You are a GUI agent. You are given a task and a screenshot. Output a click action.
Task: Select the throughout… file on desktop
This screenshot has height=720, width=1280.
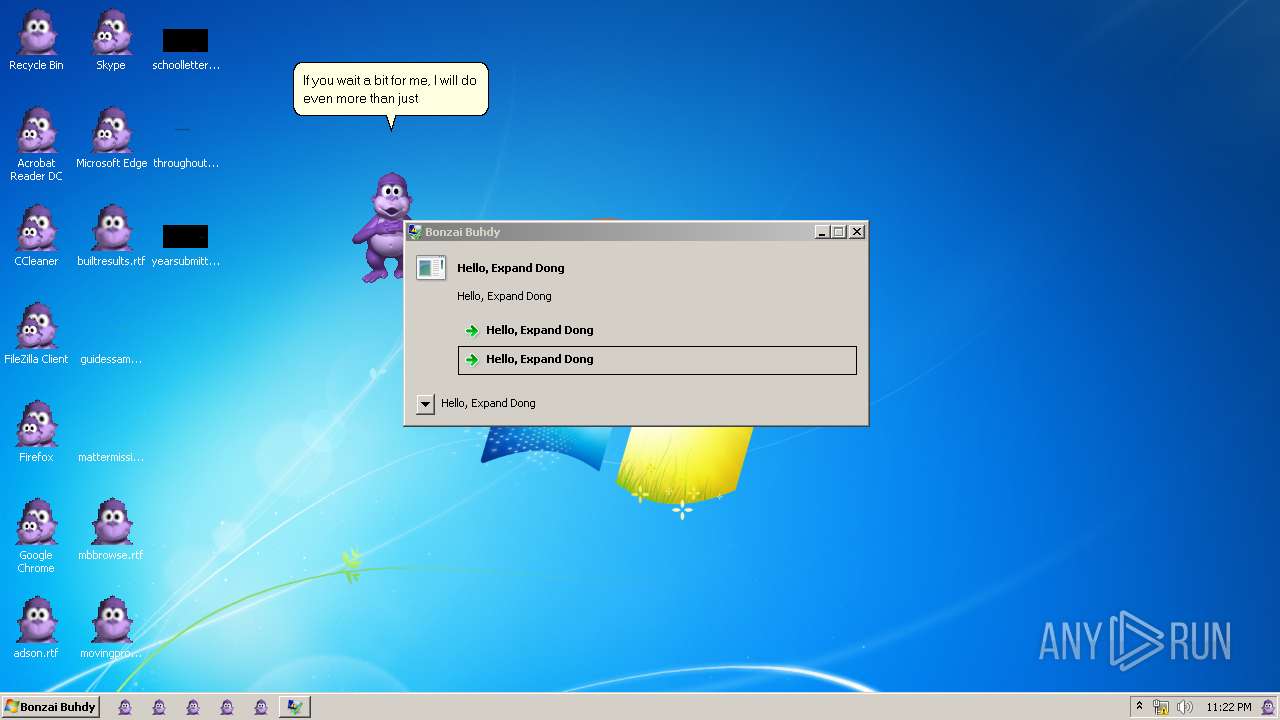(x=186, y=145)
